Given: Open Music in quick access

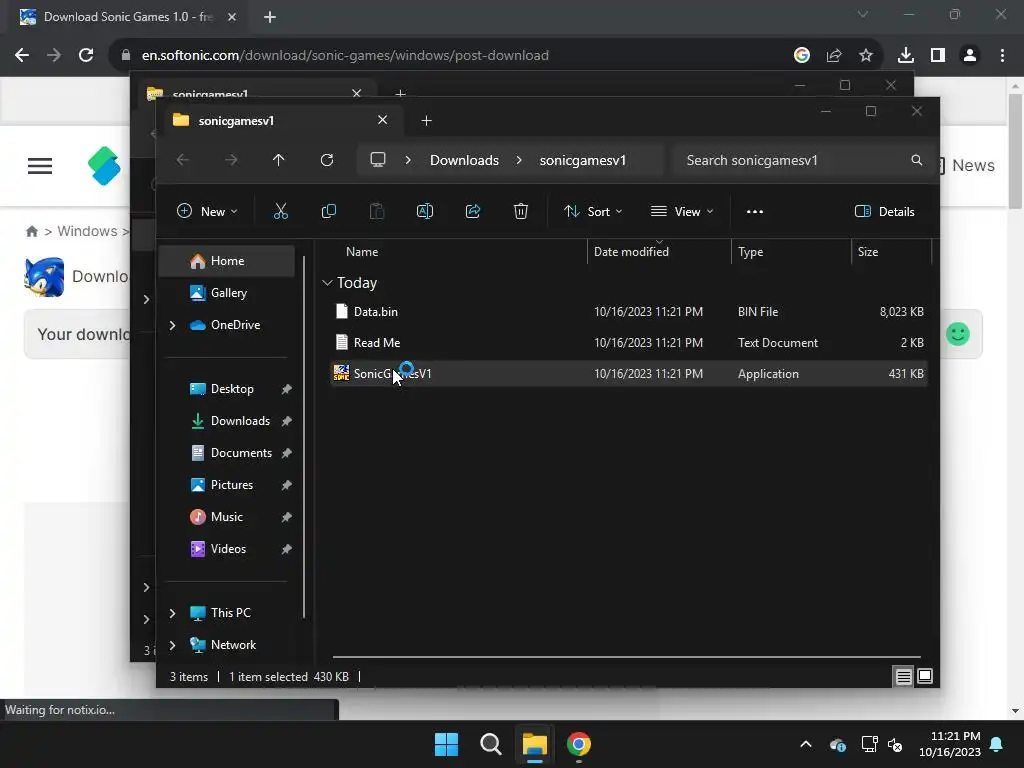Looking at the screenshot, I should coord(227,517).
